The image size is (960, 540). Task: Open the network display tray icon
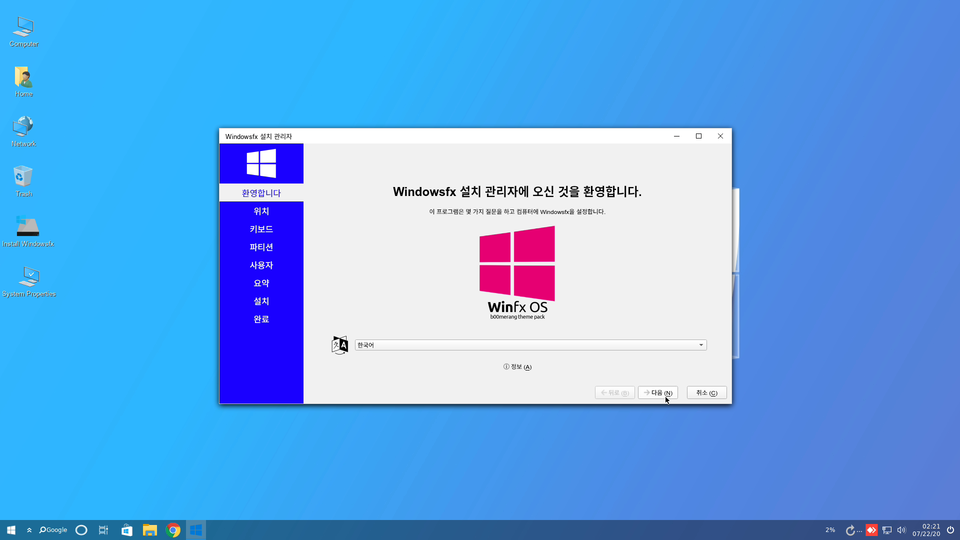point(887,531)
